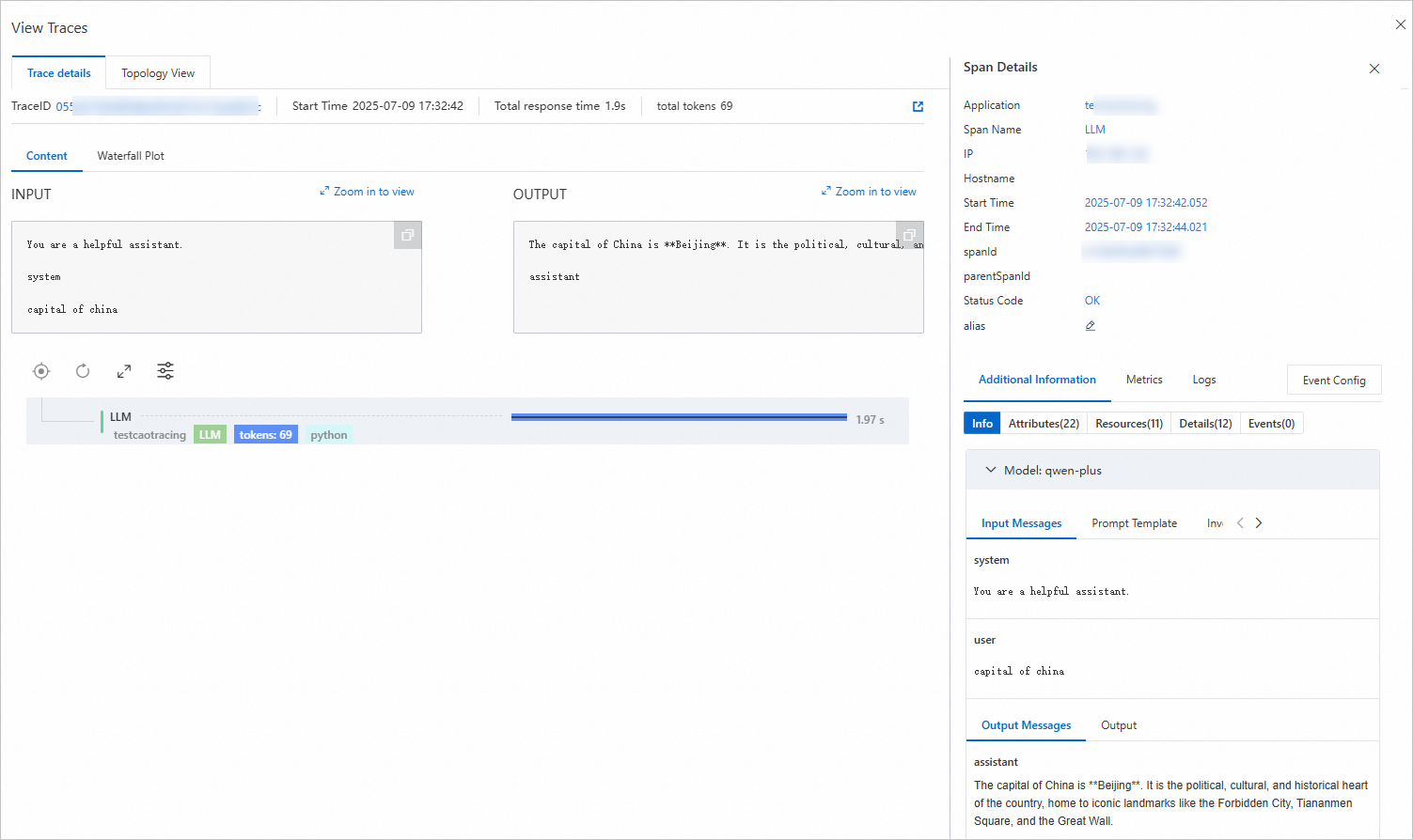Close the Span Details panel
The image size is (1413, 840).
coord(1374,69)
